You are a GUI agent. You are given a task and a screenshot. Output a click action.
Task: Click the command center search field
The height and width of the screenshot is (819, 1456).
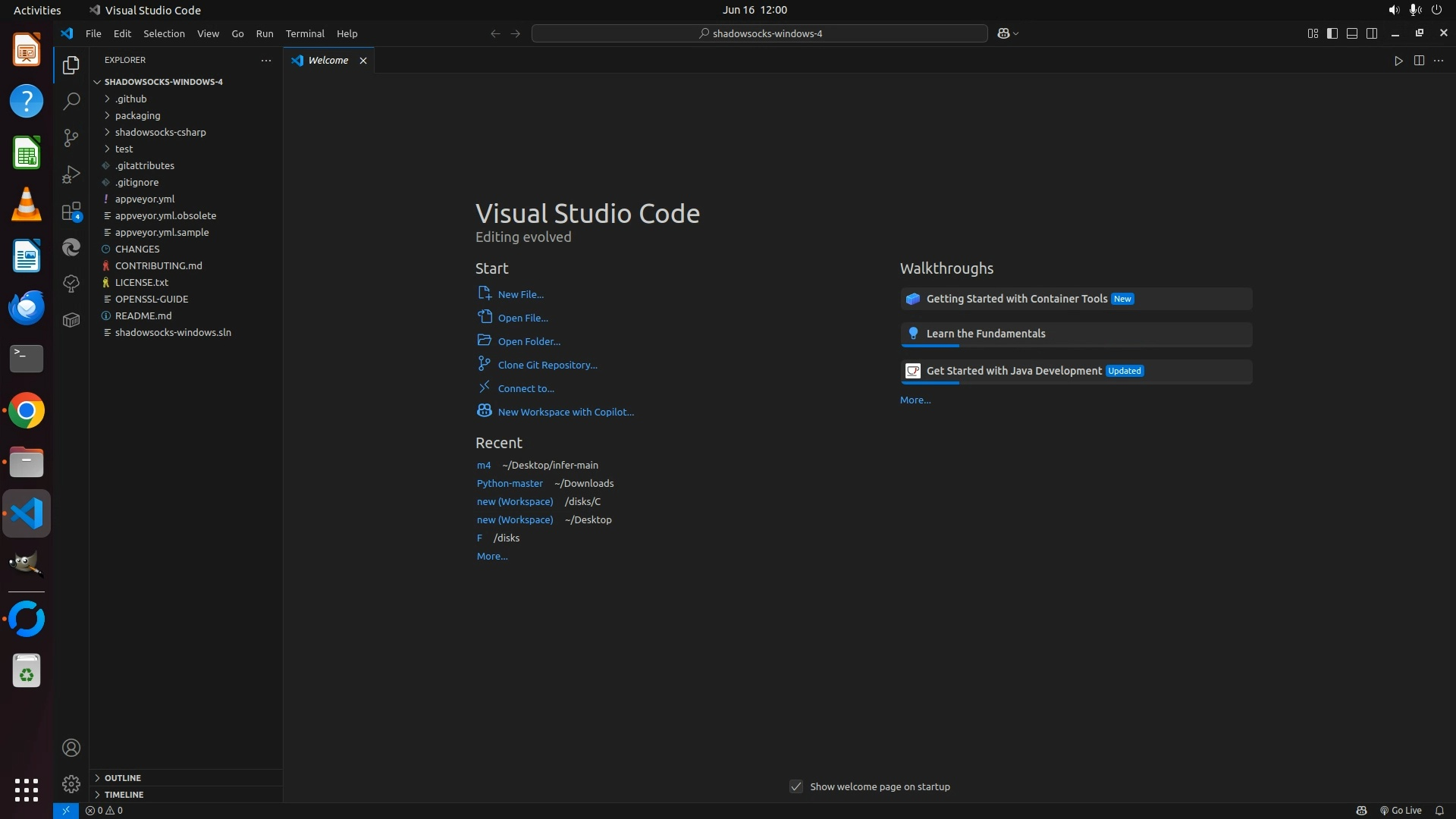point(760,33)
